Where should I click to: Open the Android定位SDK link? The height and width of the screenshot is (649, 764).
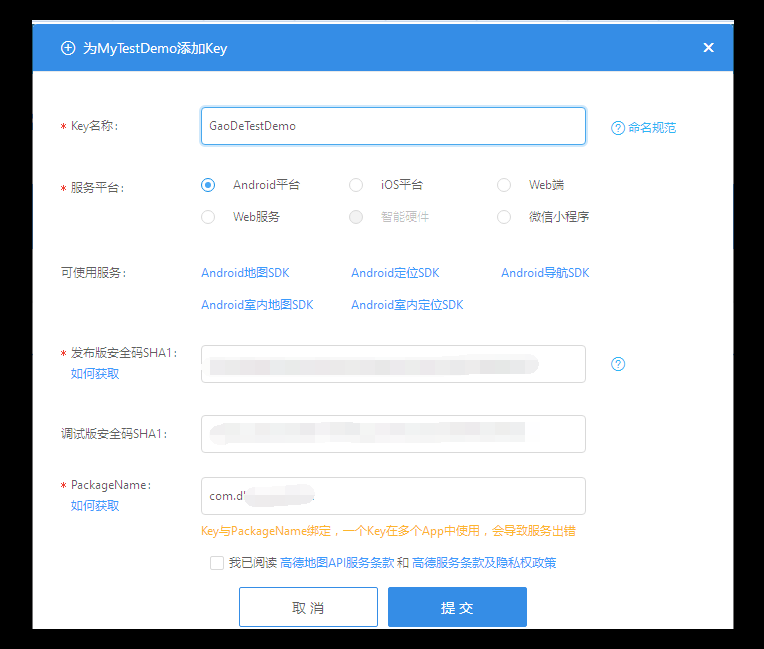point(395,273)
